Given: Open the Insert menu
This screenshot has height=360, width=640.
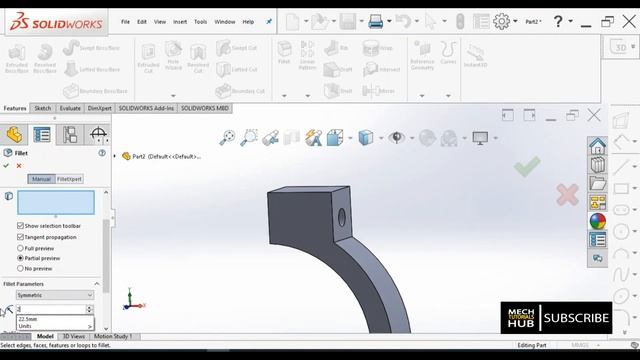Looking at the screenshot, I should (x=180, y=22).
